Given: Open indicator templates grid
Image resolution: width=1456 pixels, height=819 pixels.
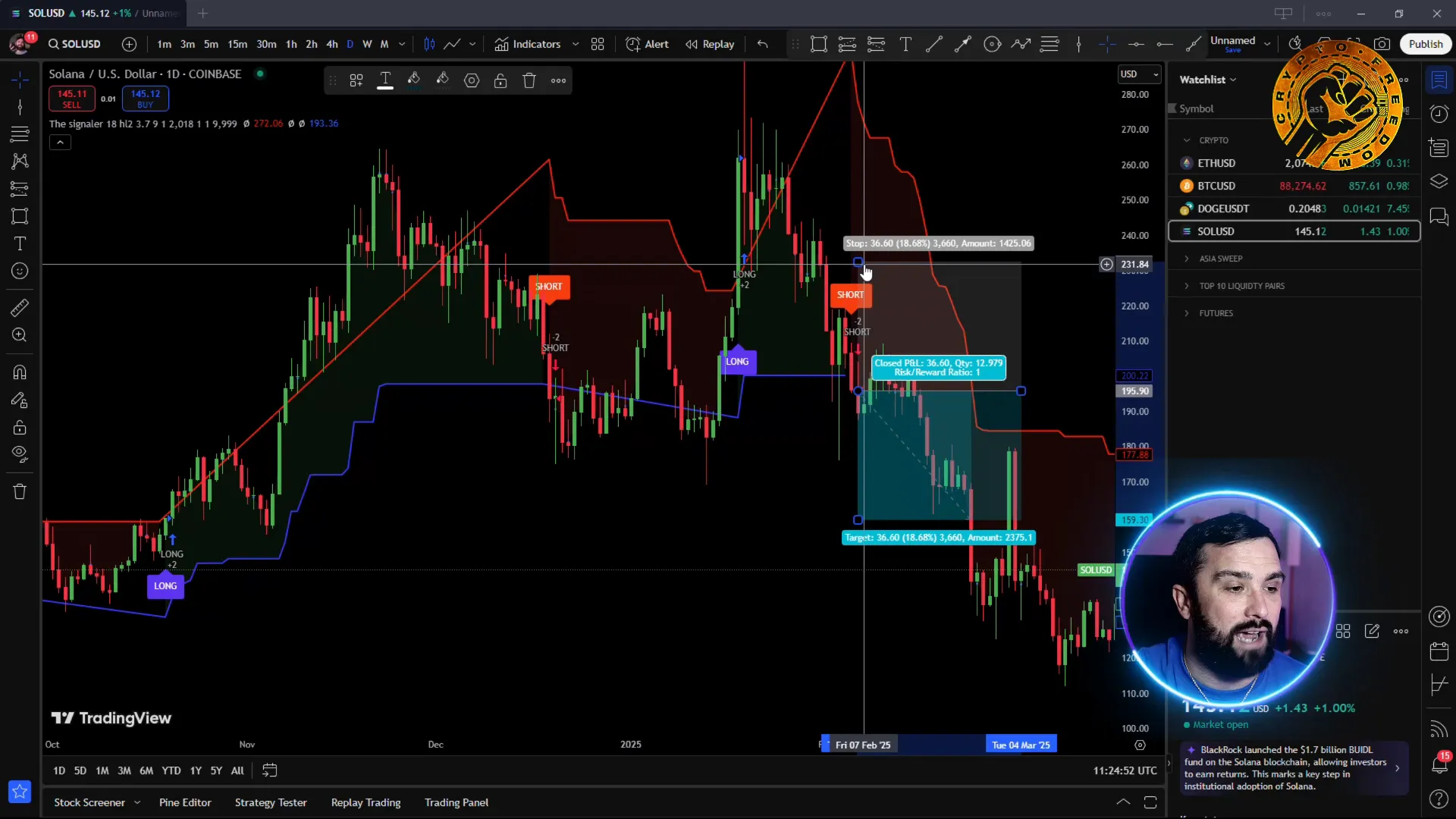Looking at the screenshot, I should pyautogui.click(x=598, y=44).
